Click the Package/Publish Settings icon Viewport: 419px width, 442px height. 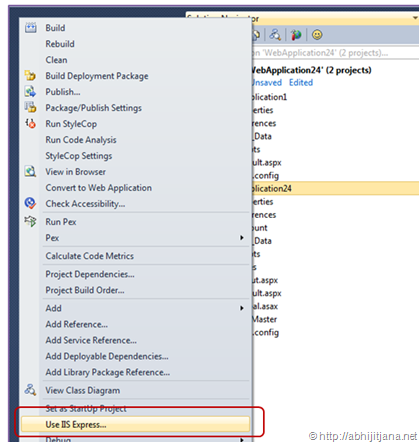[30, 107]
